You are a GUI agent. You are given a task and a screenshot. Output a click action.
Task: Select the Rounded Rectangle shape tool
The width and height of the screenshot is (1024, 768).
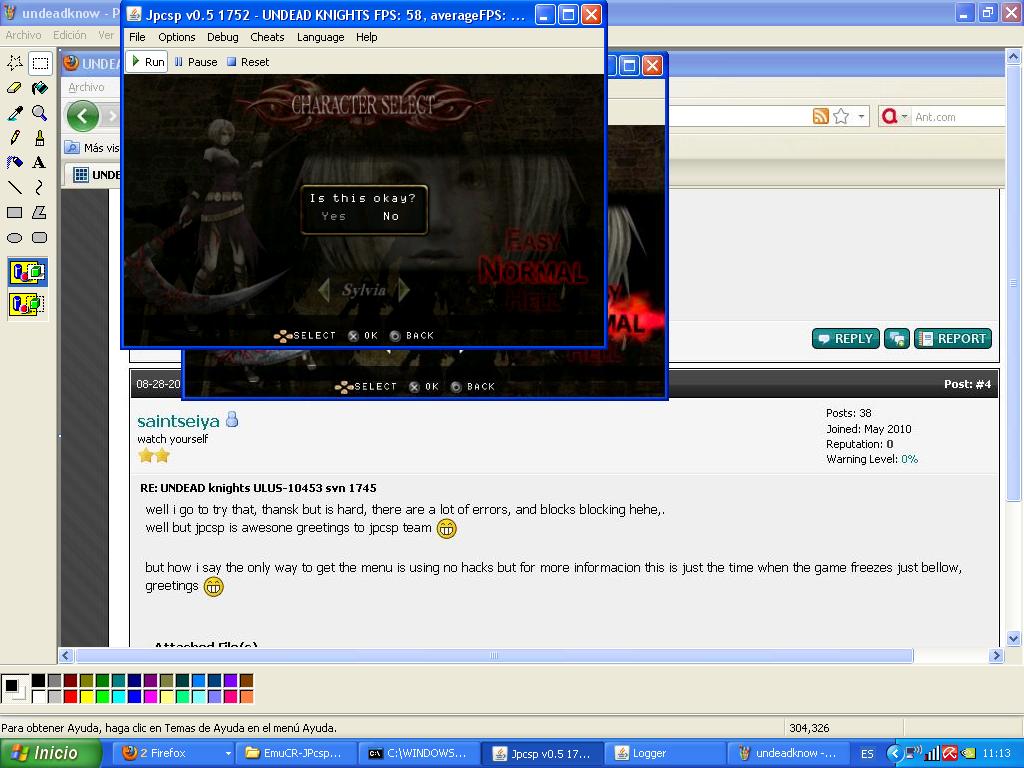(39, 238)
